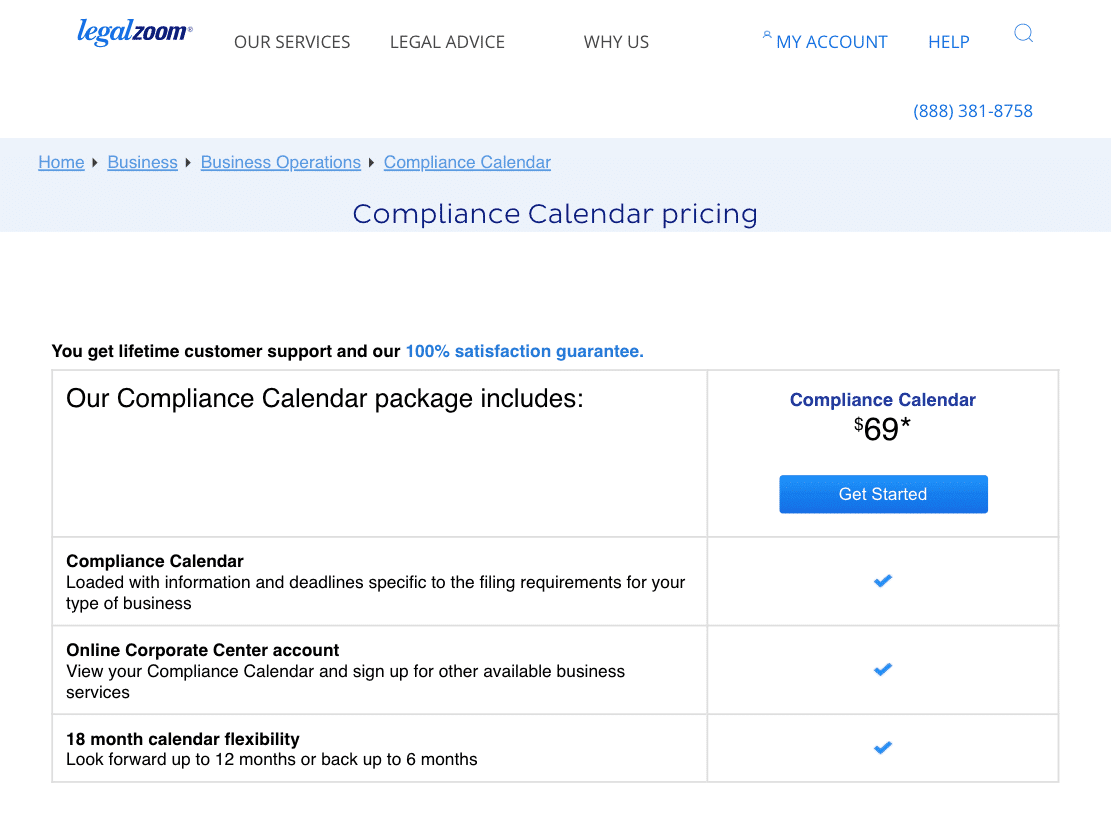Open the Compliance Calendar breadcrumb link
The width and height of the screenshot is (1111, 832).
pos(467,162)
